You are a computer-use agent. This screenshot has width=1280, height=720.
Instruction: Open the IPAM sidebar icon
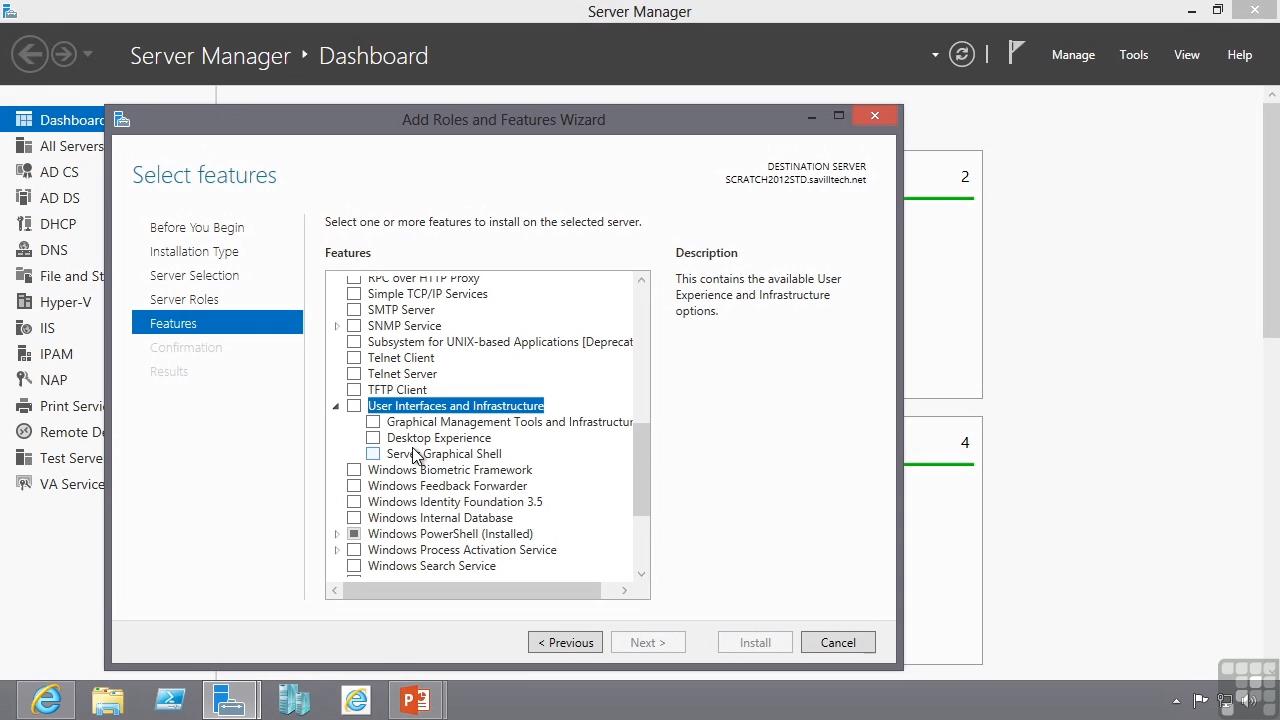pos(24,354)
